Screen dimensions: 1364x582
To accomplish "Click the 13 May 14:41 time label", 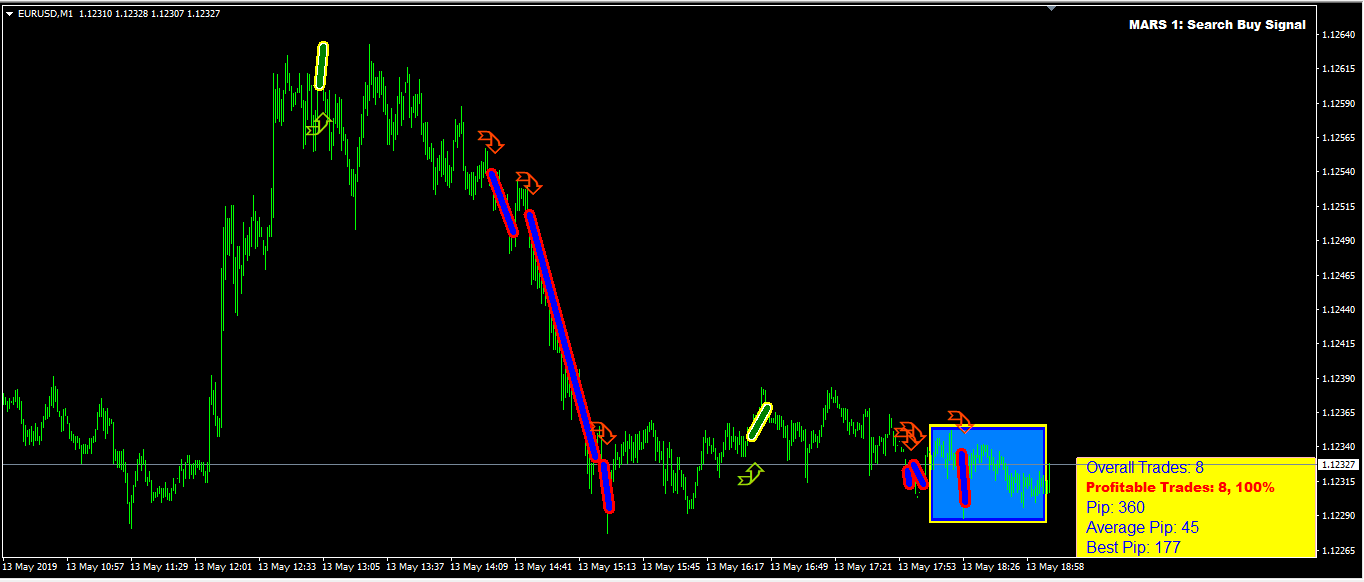I will click(x=543, y=567).
